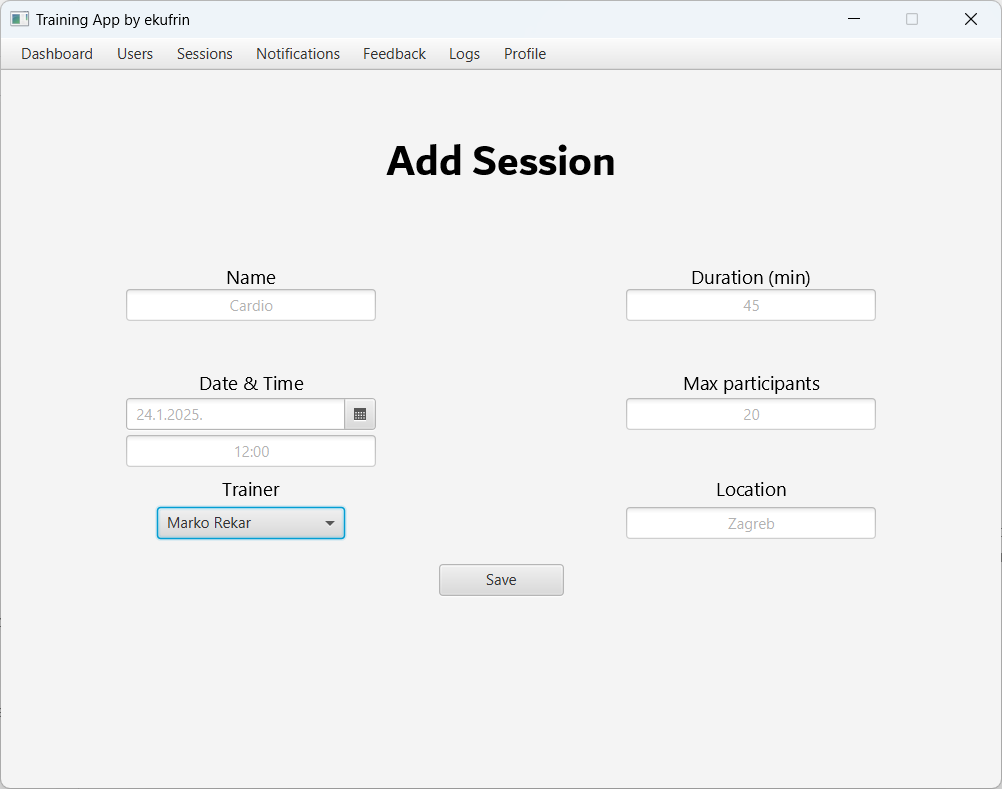Click the Location label

[751, 489]
